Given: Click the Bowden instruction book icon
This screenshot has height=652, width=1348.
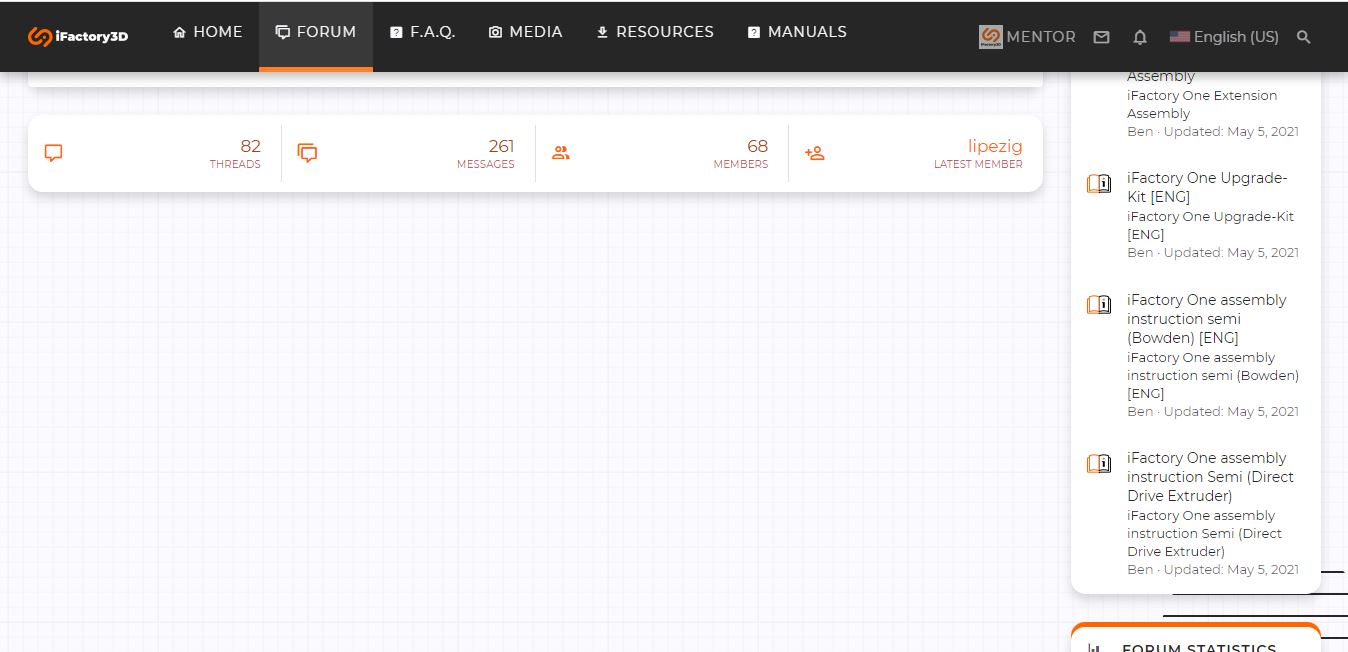Looking at the screenshot, I should pyautogui.click(x=1099, y=305).
